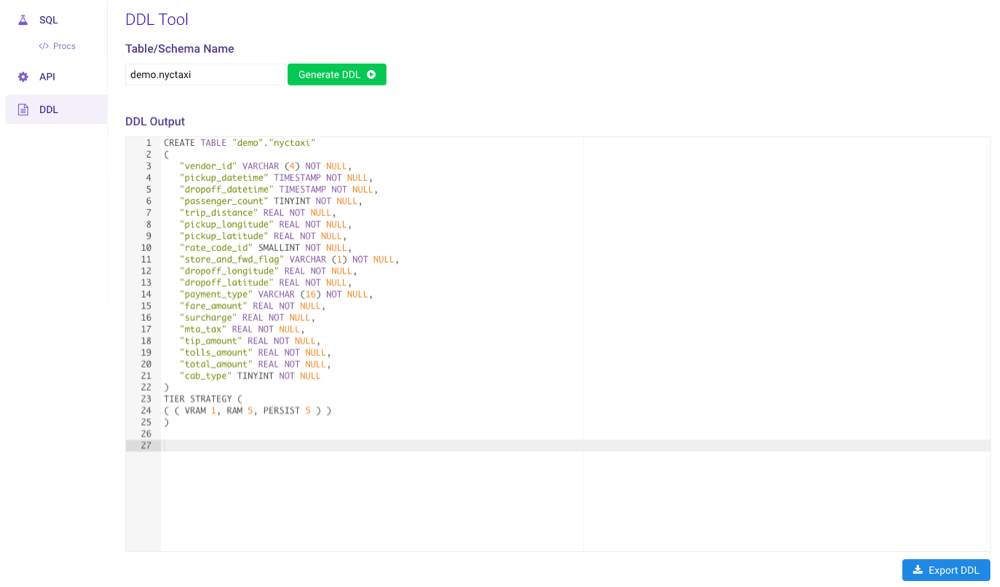The height and width of the screenshot is (587, 1000).
Task: Click the Export DDL button
Action: [x=945, y=569]
